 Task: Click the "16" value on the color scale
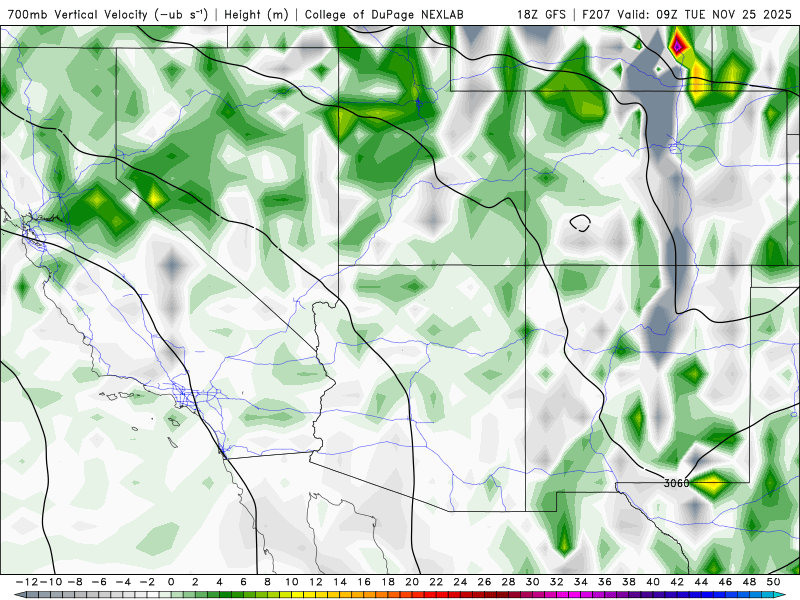tap(364, 582)
